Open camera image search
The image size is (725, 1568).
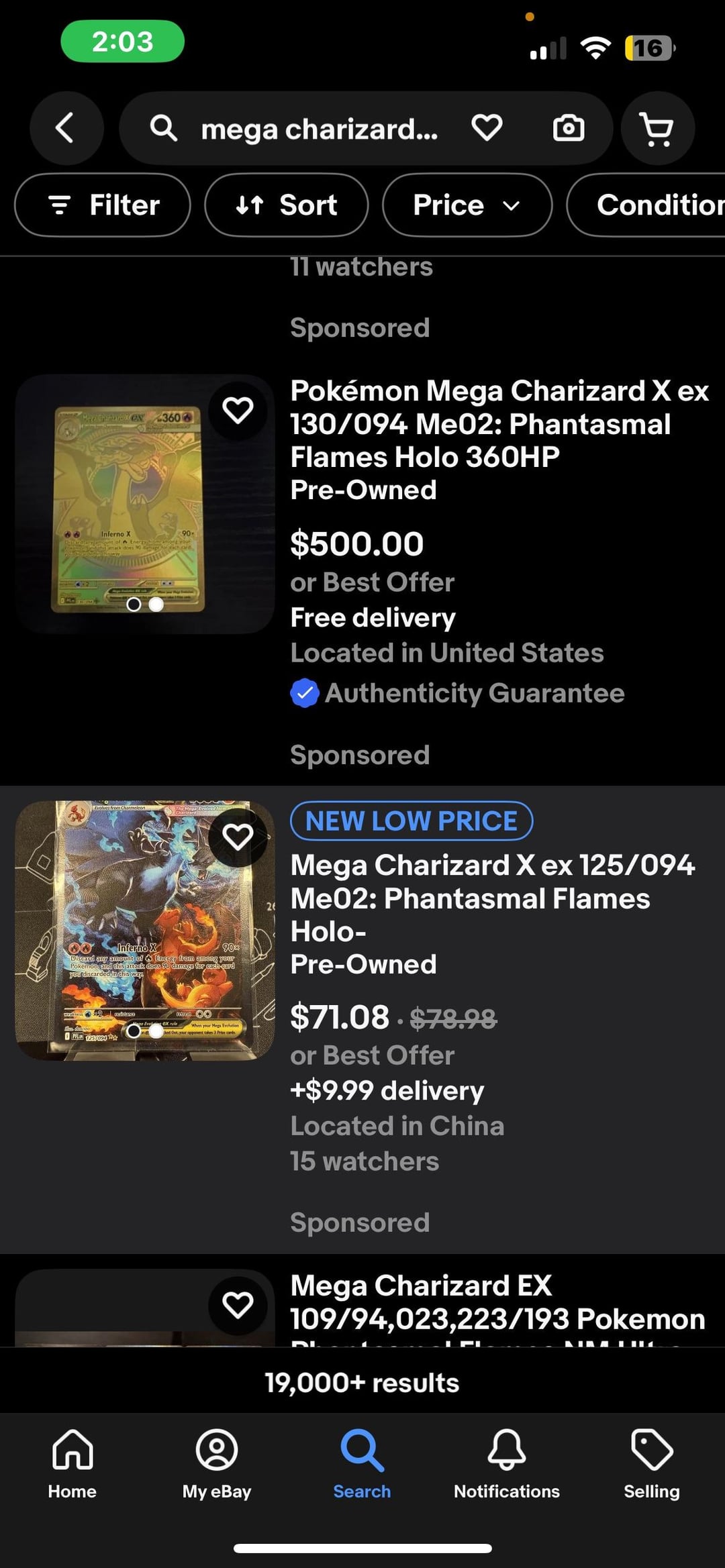[568, 127]
